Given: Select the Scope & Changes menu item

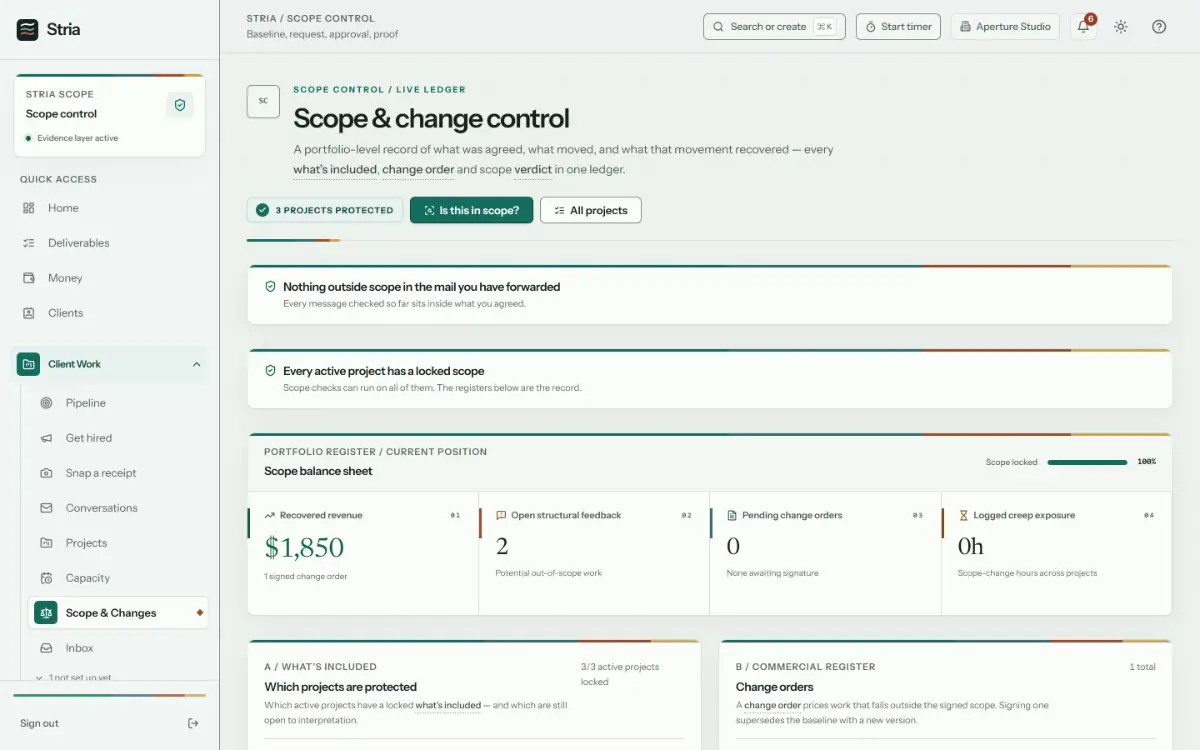Looking at the screenshot, I should pos(118,613).
